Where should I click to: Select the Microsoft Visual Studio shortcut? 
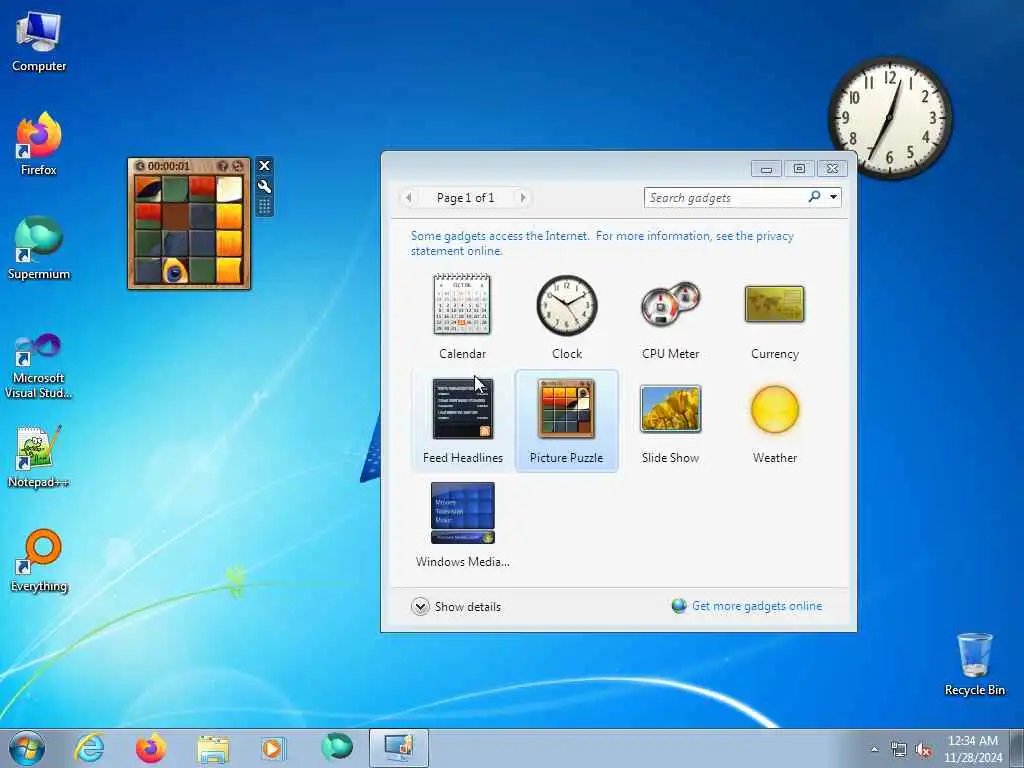[39, 366]
